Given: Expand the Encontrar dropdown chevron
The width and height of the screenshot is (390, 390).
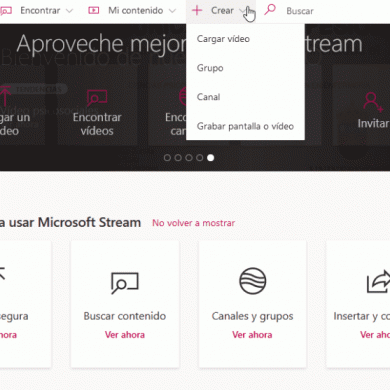Looking at the screenshot, I should point(69,11).
